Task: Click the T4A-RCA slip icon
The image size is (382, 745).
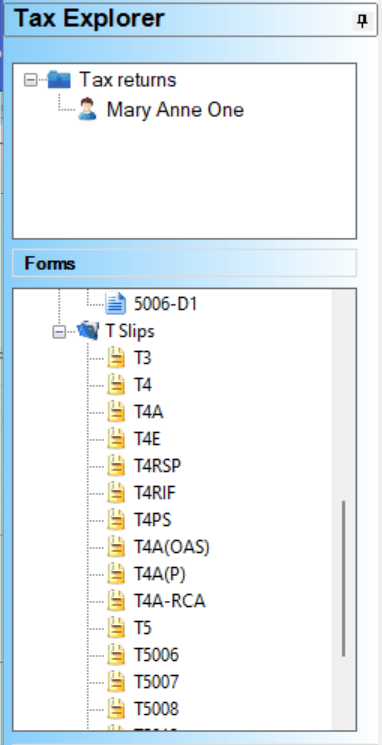Action: [116, 601]
